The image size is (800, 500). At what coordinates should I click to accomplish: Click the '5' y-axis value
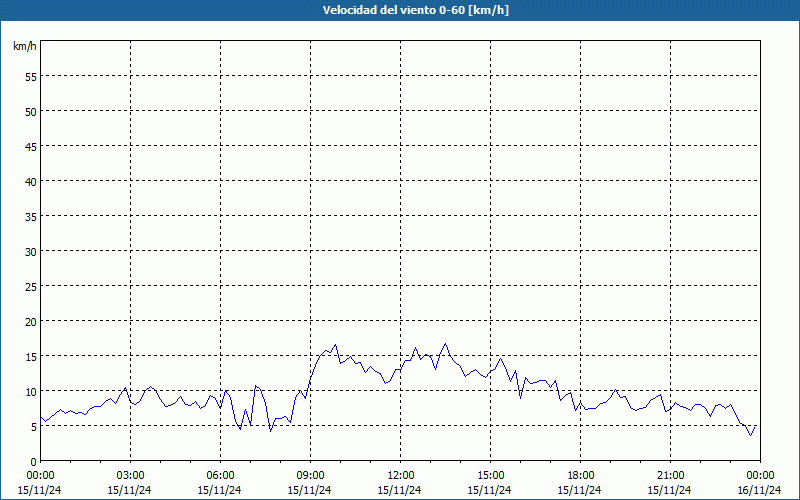34,427
